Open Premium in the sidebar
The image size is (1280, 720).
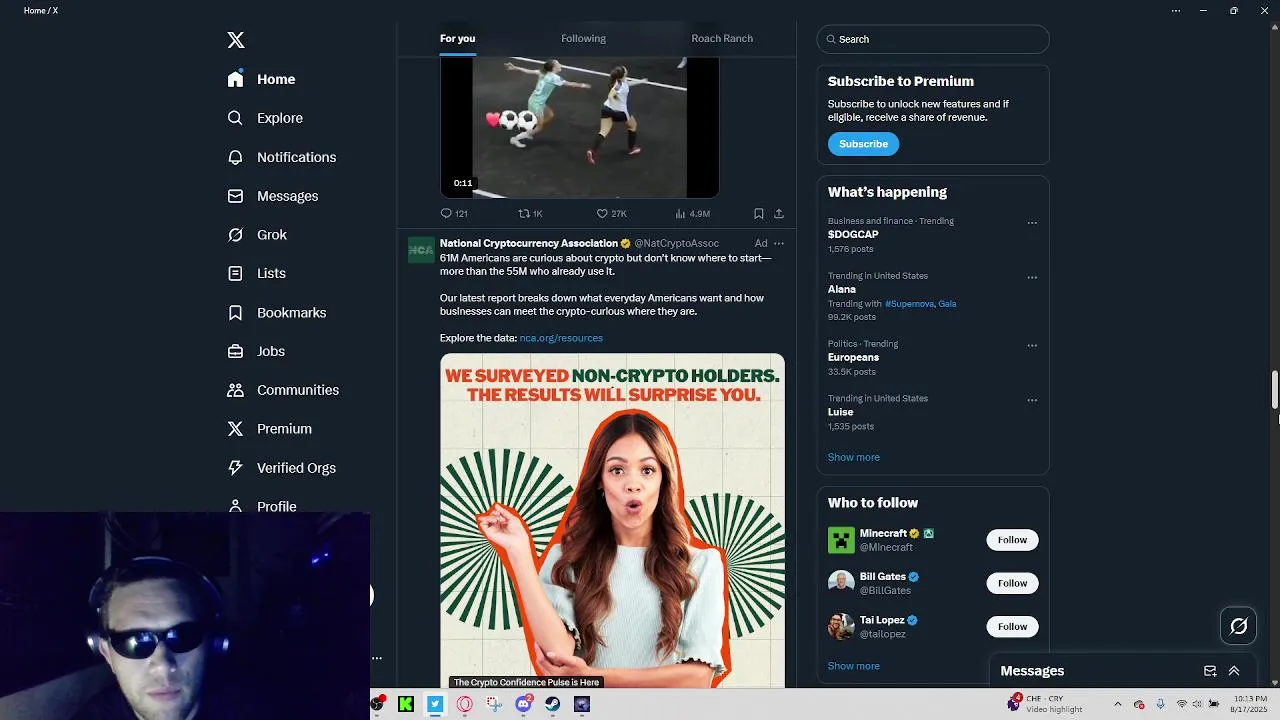(x=270, y=429)
